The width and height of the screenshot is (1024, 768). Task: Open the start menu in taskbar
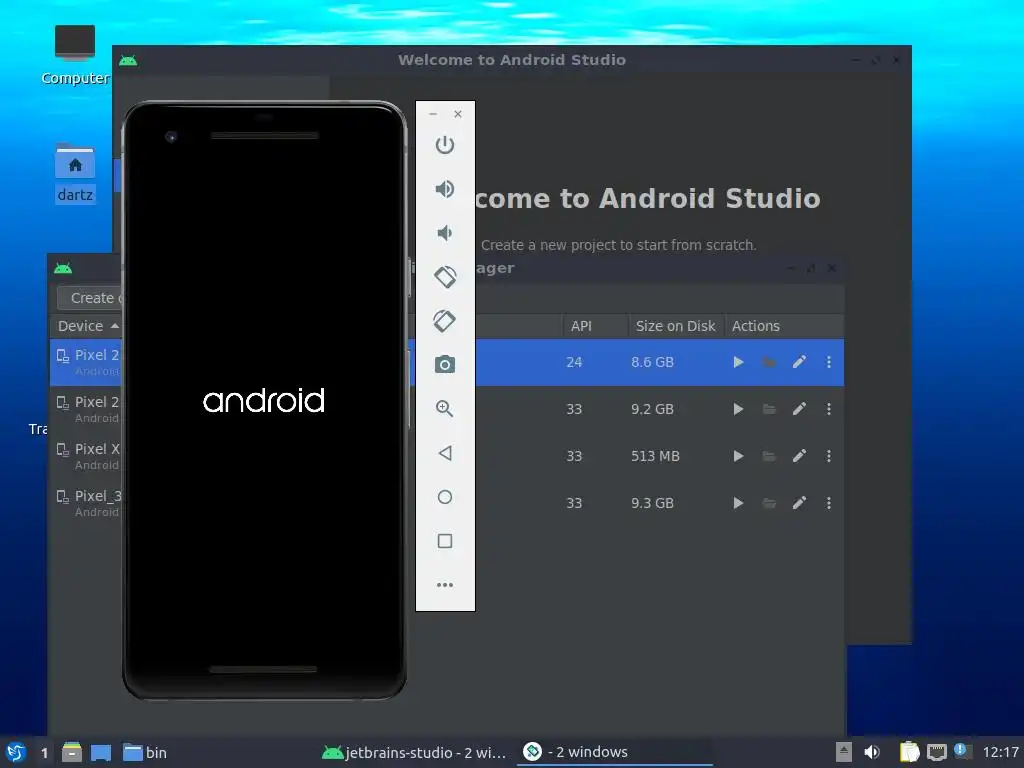click(x=16, y=752)
